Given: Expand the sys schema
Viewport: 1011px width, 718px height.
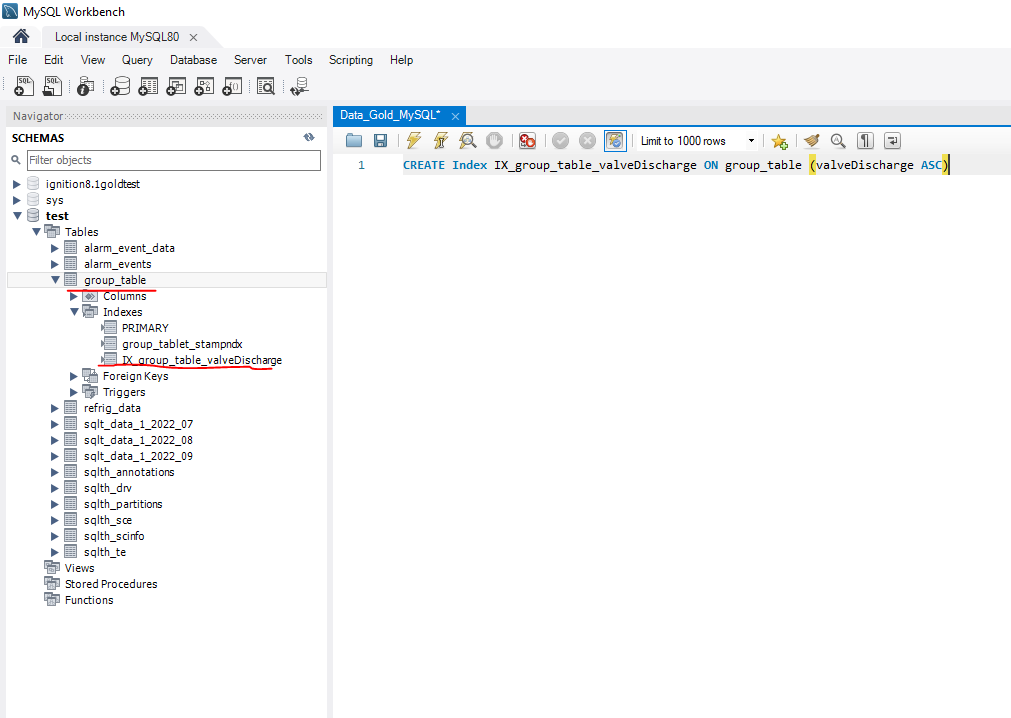Looking at the screenshot, I should [x=17, y=200].
